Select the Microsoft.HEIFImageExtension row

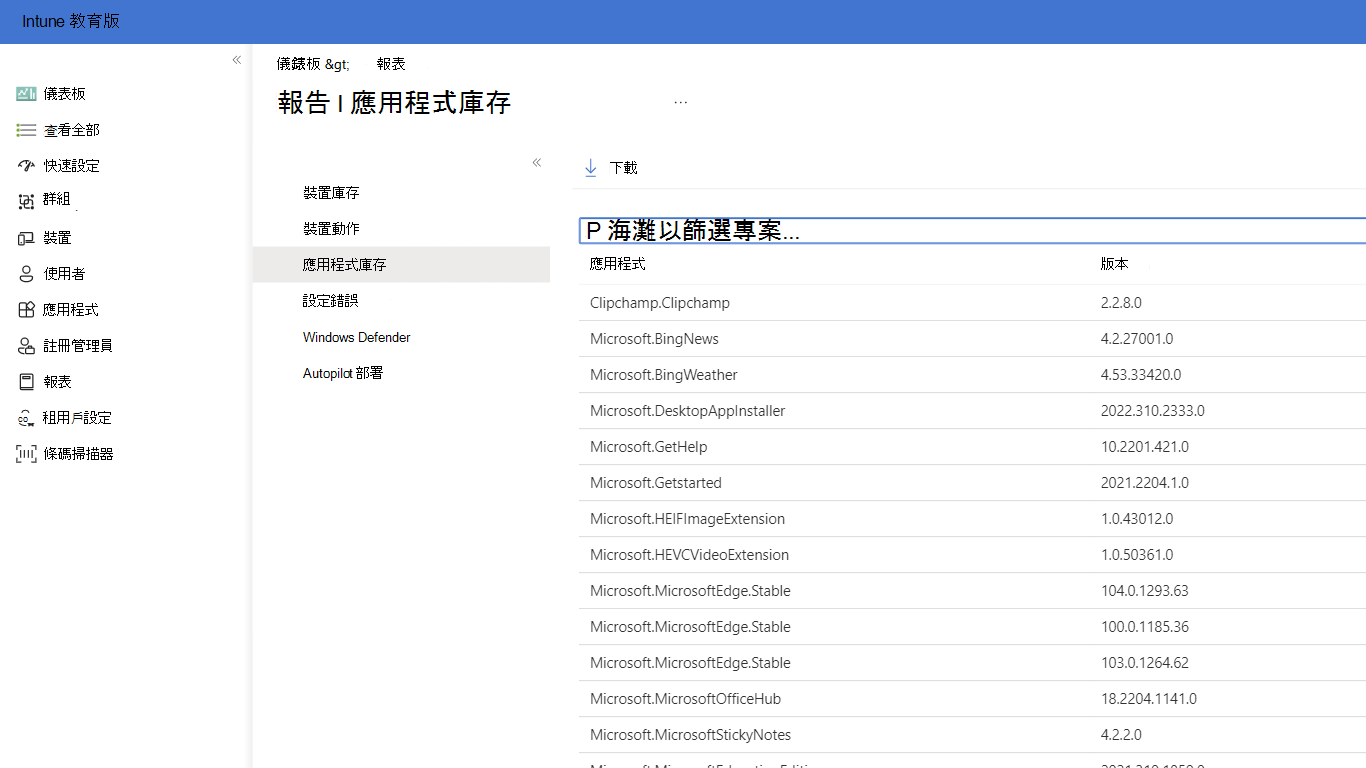(x=973, y=519)
